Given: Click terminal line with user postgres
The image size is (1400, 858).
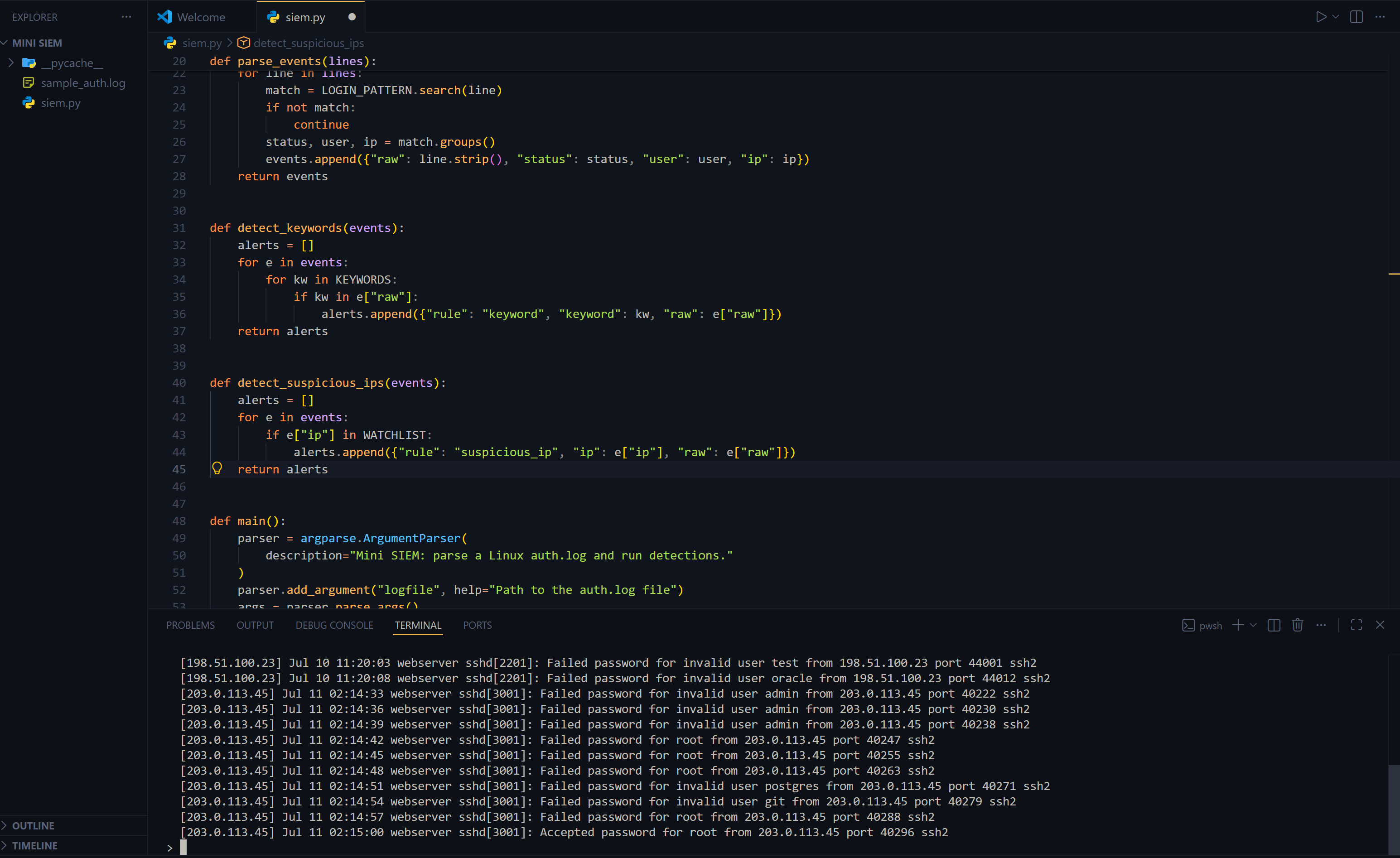Looking at the screenshot, I should [615, 786].
